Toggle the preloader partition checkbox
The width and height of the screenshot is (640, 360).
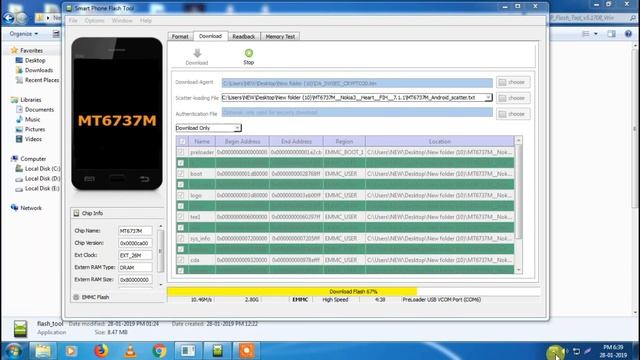tap(181, 152)
